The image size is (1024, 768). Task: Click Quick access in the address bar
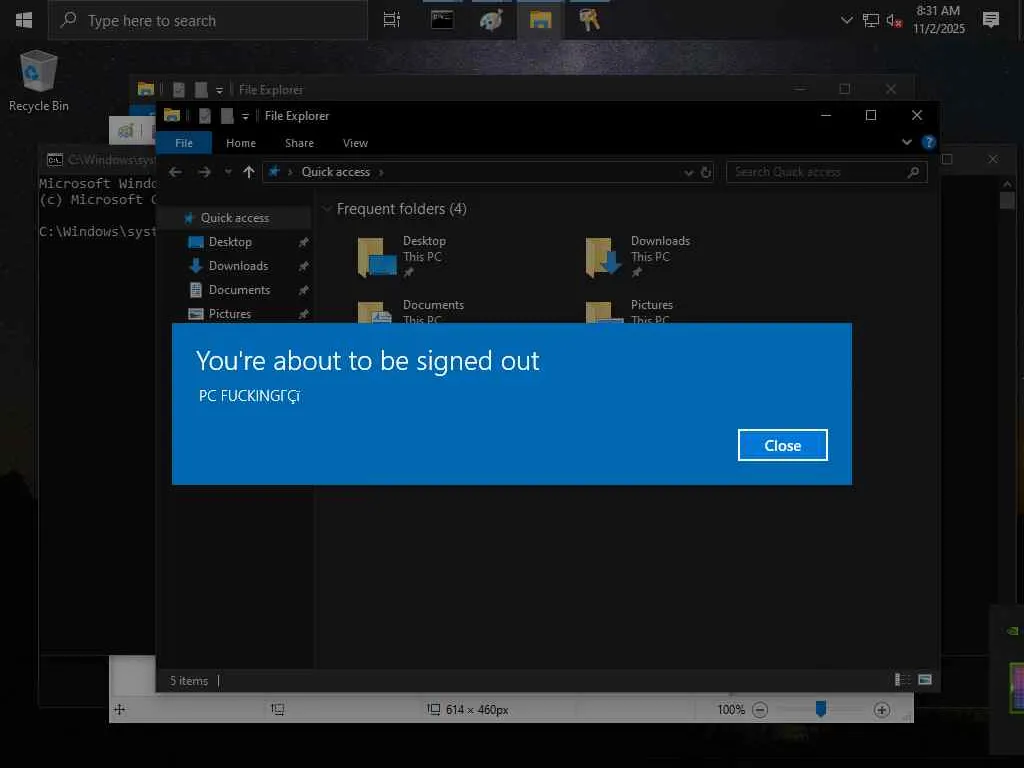336,172
